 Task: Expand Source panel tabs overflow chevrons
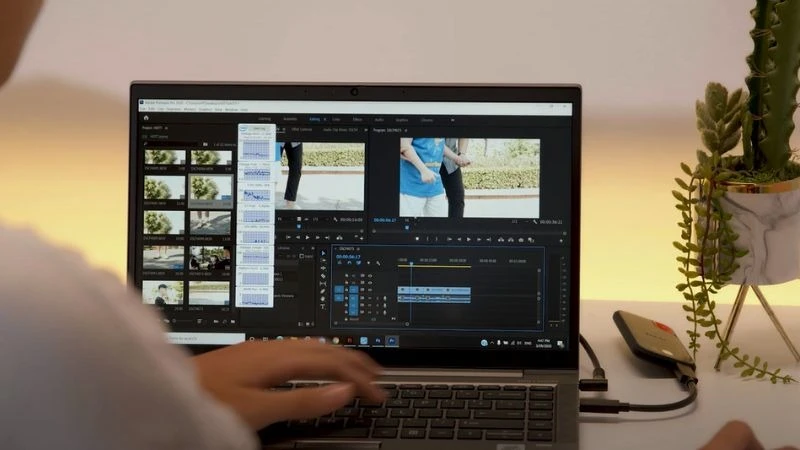(365, 130)
